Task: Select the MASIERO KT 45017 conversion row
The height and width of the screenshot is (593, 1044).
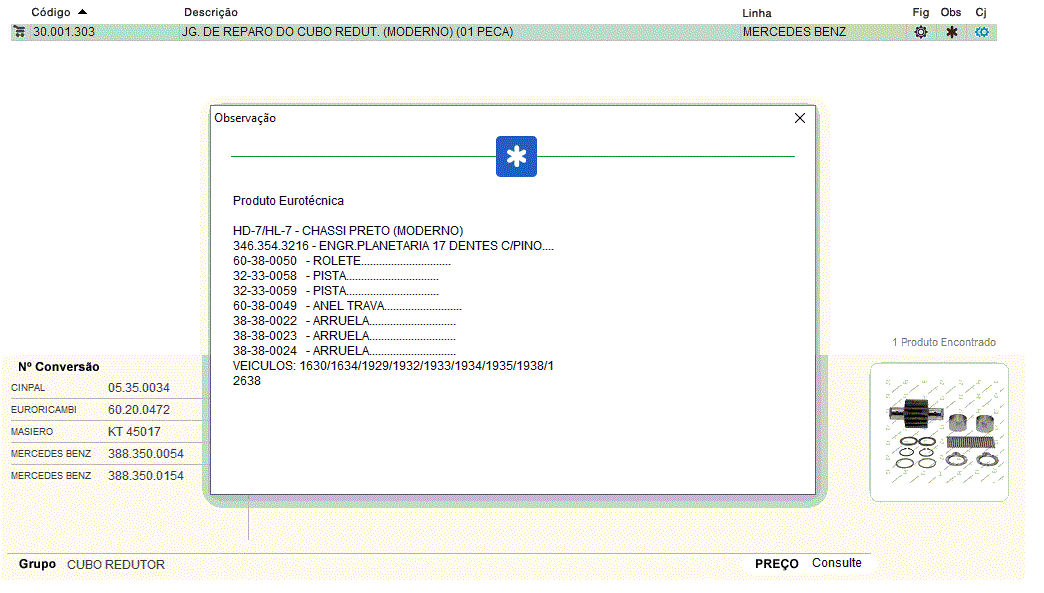Action: 105,432
